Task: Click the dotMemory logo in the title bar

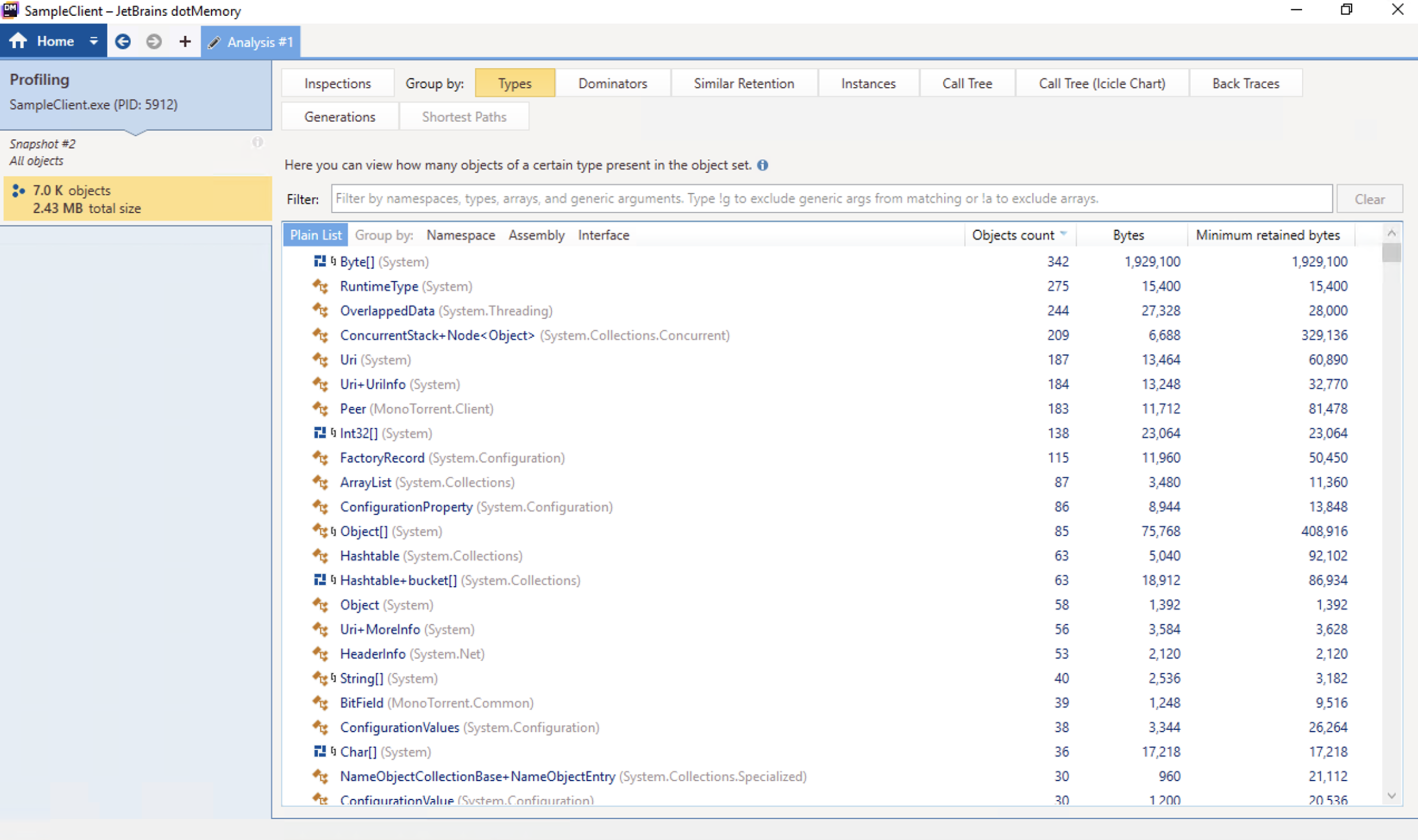Action: pyautogui.click(x=9, y=10)
